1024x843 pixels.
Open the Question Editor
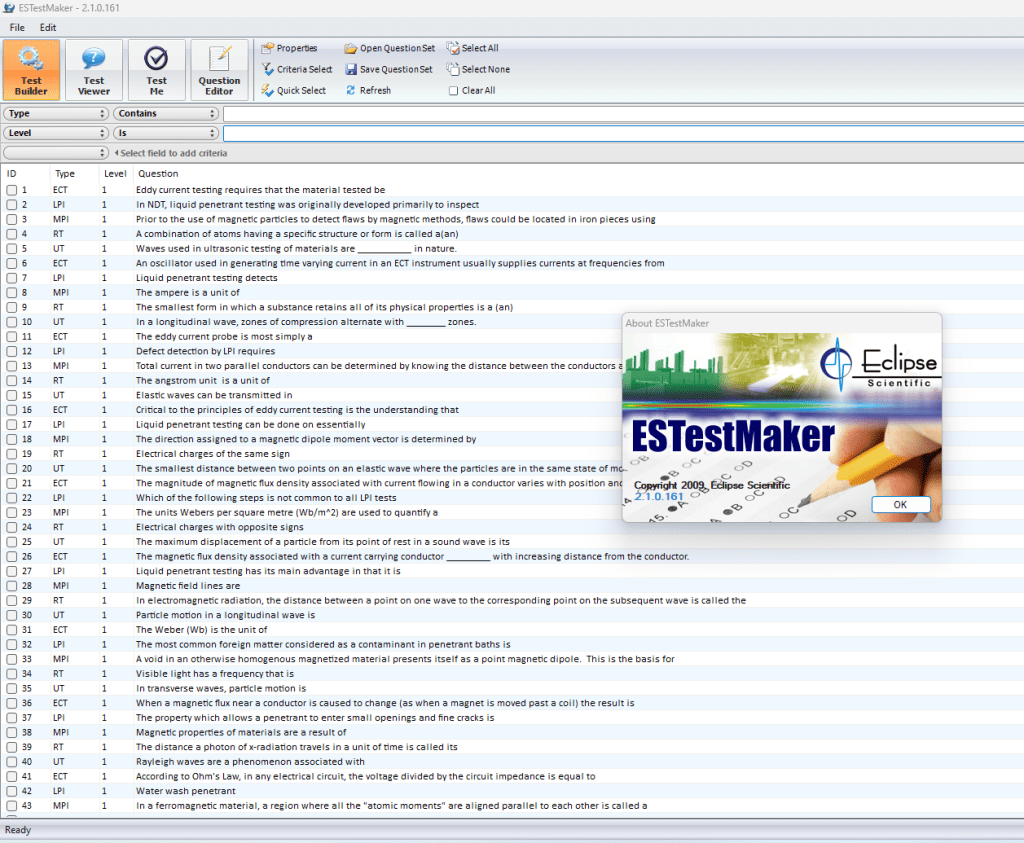click(219, 69)
